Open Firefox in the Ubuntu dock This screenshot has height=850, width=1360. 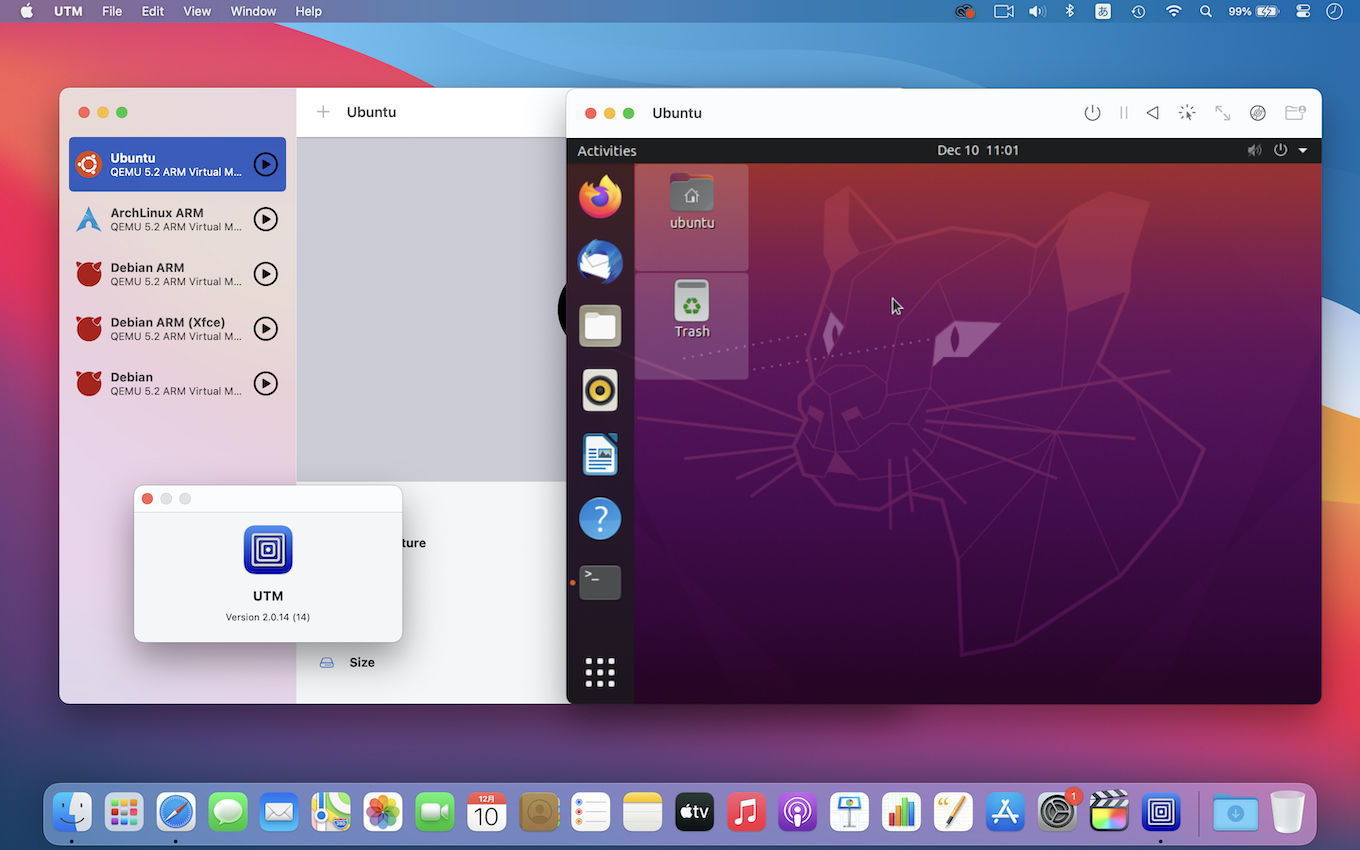(x=600, y=197)
